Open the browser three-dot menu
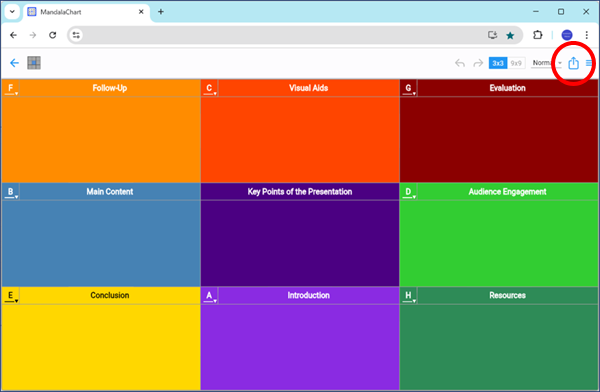 pos(587,35)
